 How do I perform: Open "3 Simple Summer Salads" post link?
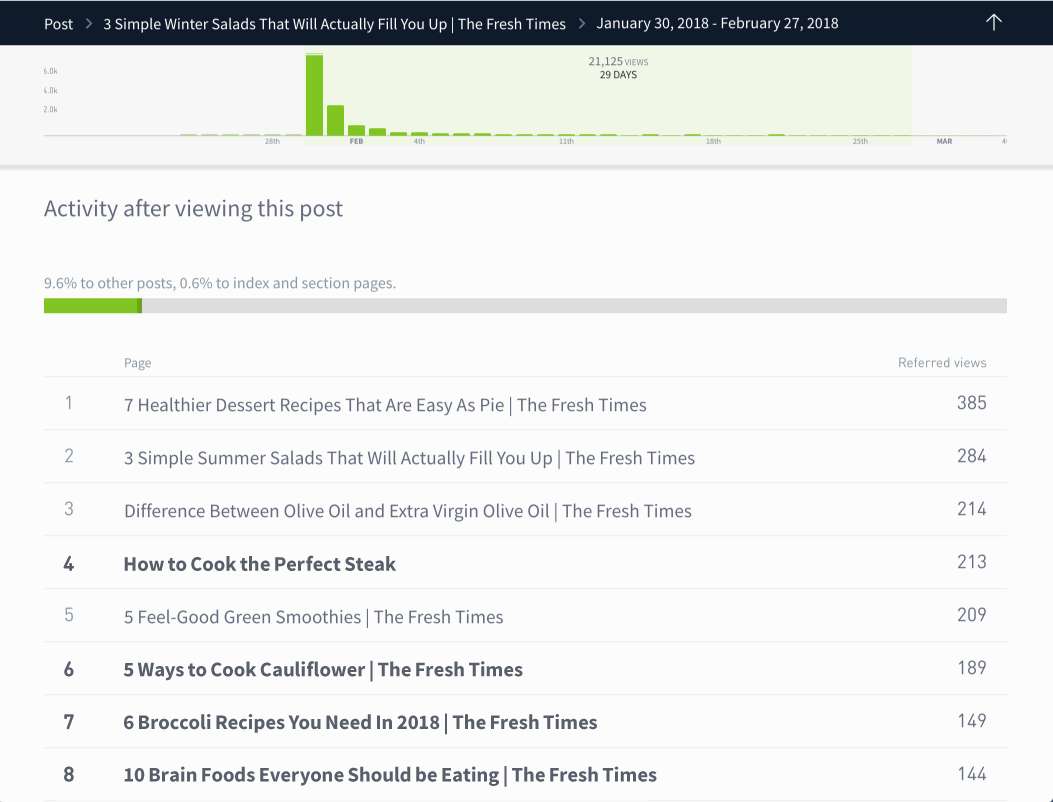coord(409,458)
